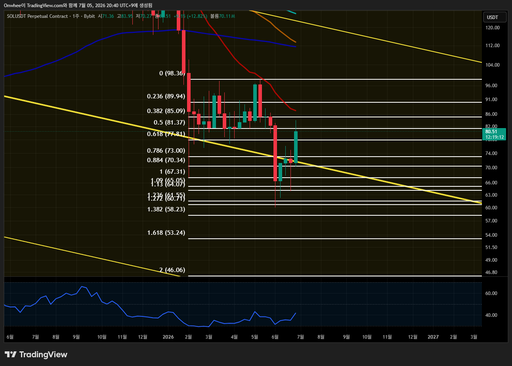Click the header text mentioning TradingView.com
Viewport: 512px width, 366px height.
point(78,5)
